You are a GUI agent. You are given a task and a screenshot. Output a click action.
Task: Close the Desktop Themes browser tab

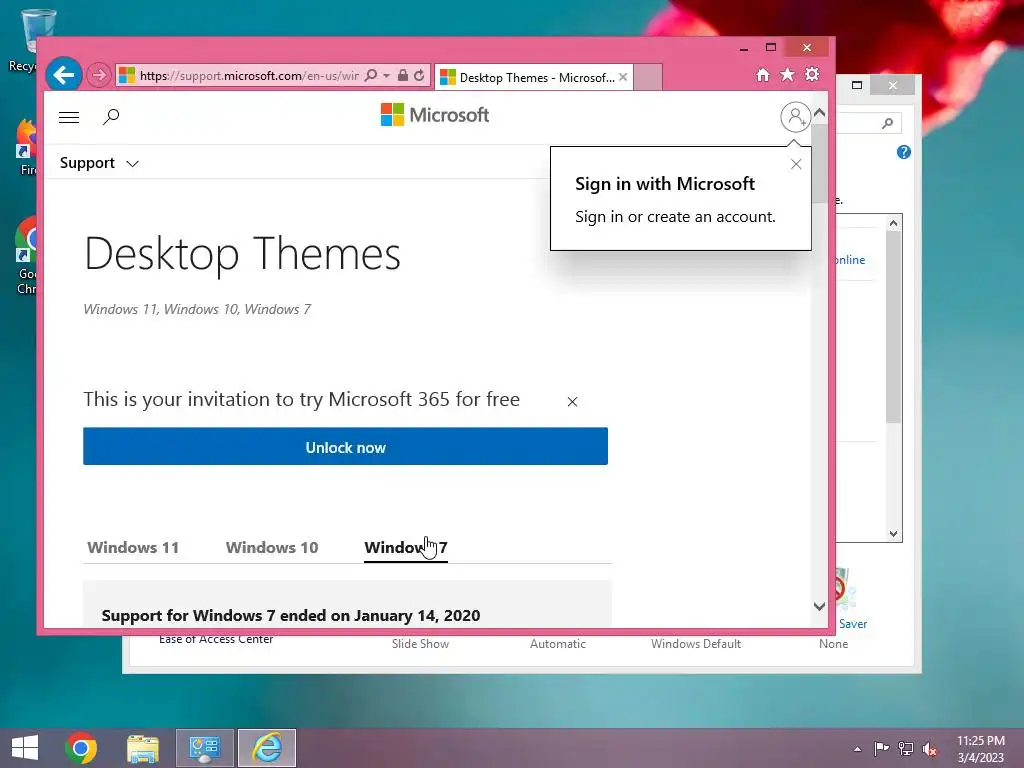coord(623,77)
